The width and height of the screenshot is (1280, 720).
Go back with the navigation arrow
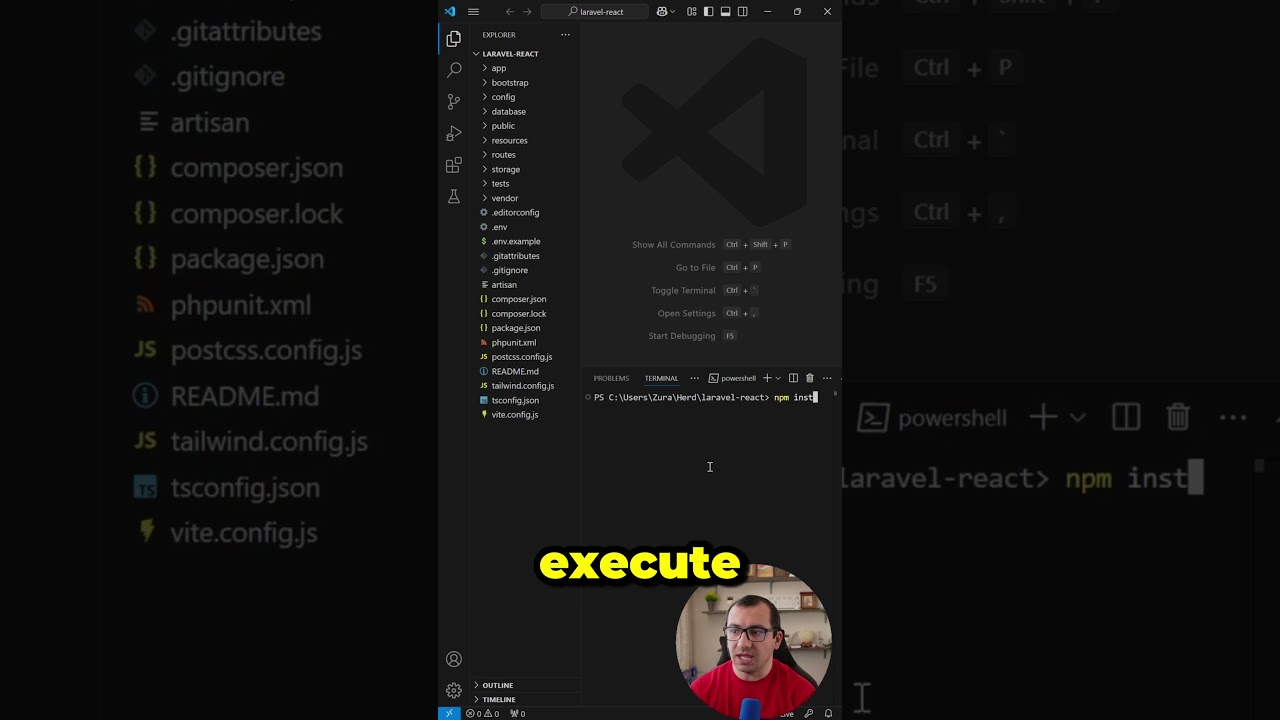click(x=510, y=12)
